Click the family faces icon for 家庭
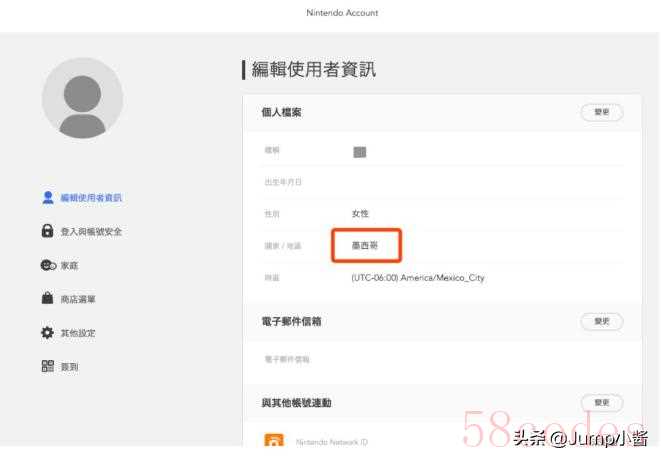Image resolution: width=661 pixels, height=460 pixels. [48, 265]
